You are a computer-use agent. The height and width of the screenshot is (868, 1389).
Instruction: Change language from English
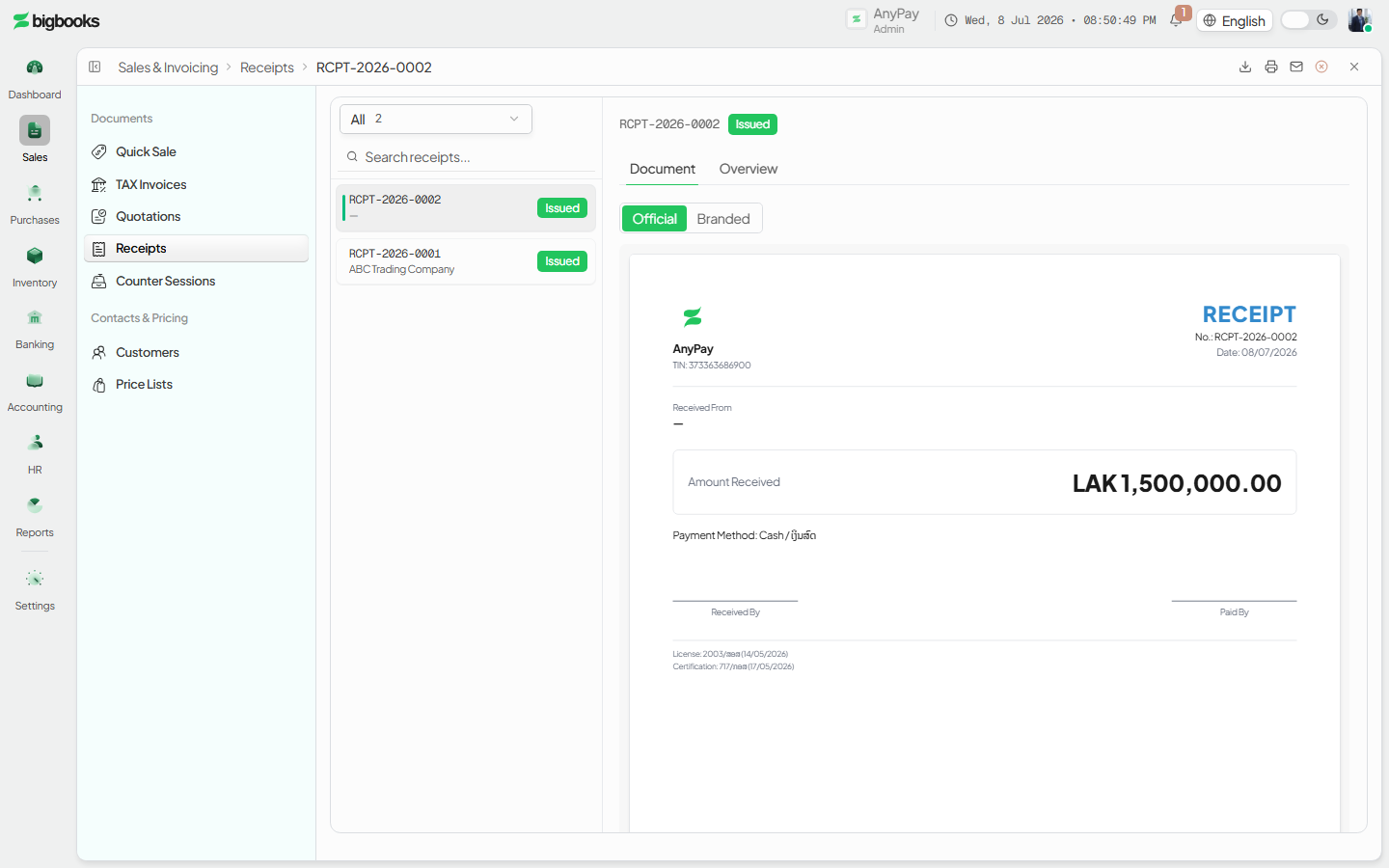(x=1235, y=20)
